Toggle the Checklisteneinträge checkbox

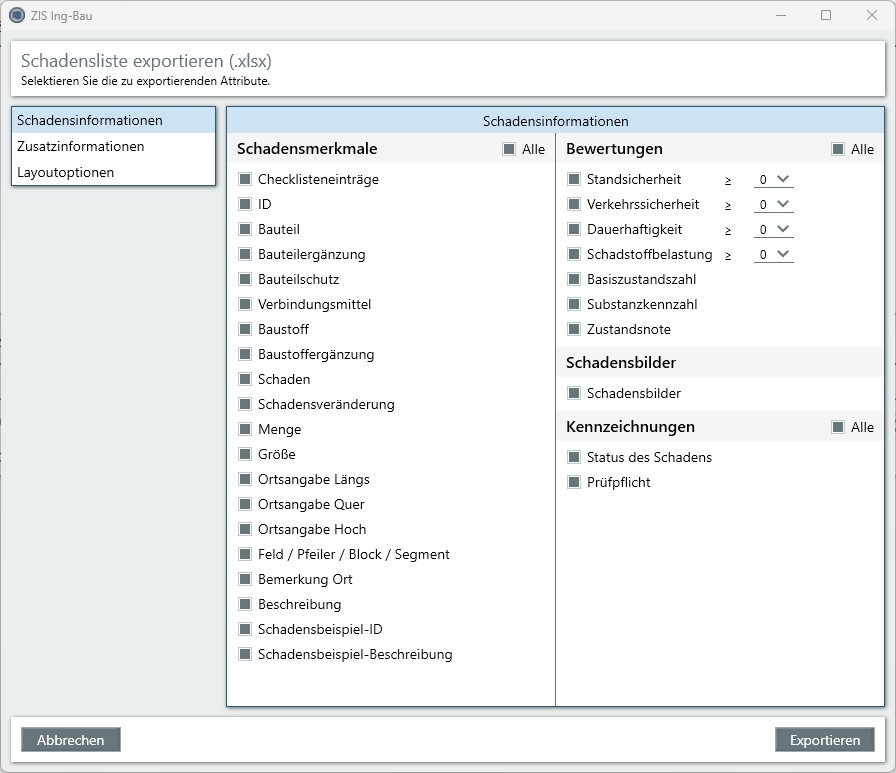[x=245, y=180]
